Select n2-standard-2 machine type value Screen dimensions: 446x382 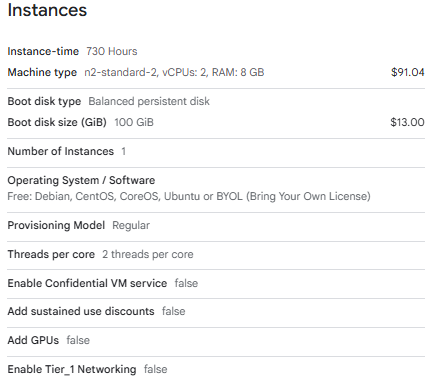coord(174,72)
